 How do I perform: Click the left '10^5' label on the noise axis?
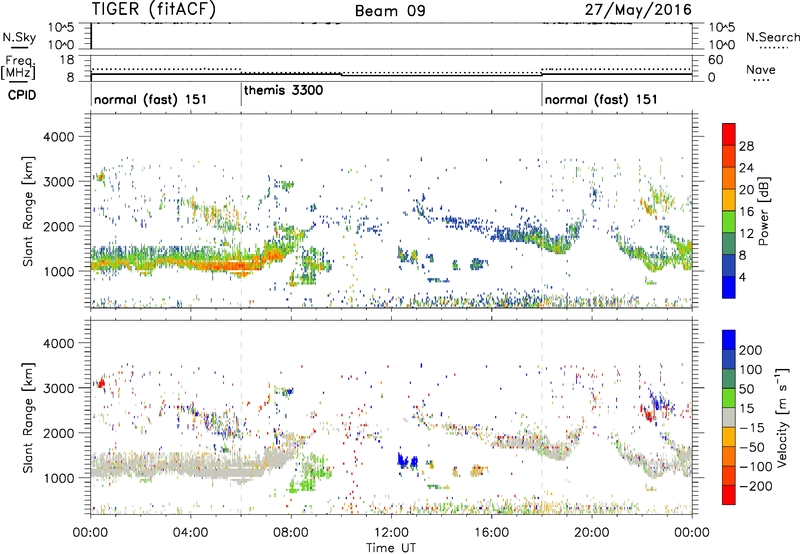tap(62, 28)
